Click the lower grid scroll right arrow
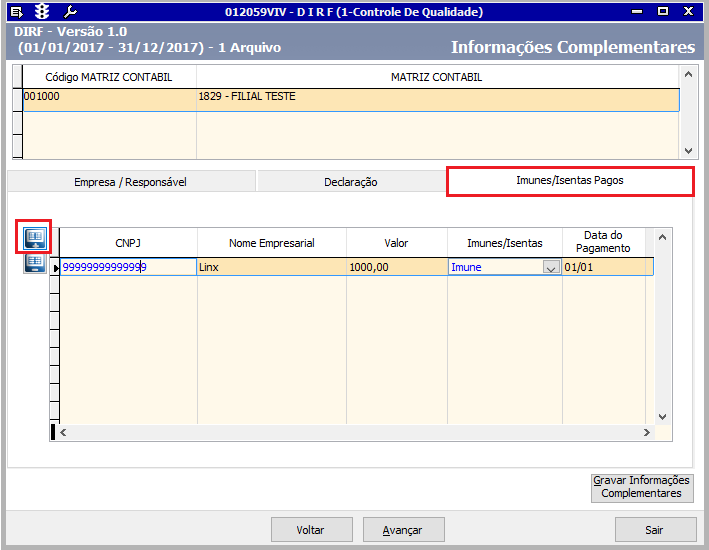 (x=647, y=432)
